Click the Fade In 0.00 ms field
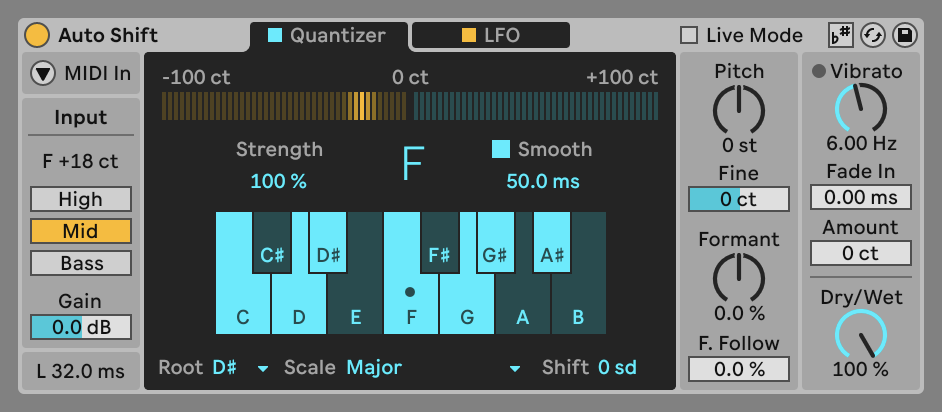This screenshot has width=942, height=412. pyautogui.click(x=860, y=197)
